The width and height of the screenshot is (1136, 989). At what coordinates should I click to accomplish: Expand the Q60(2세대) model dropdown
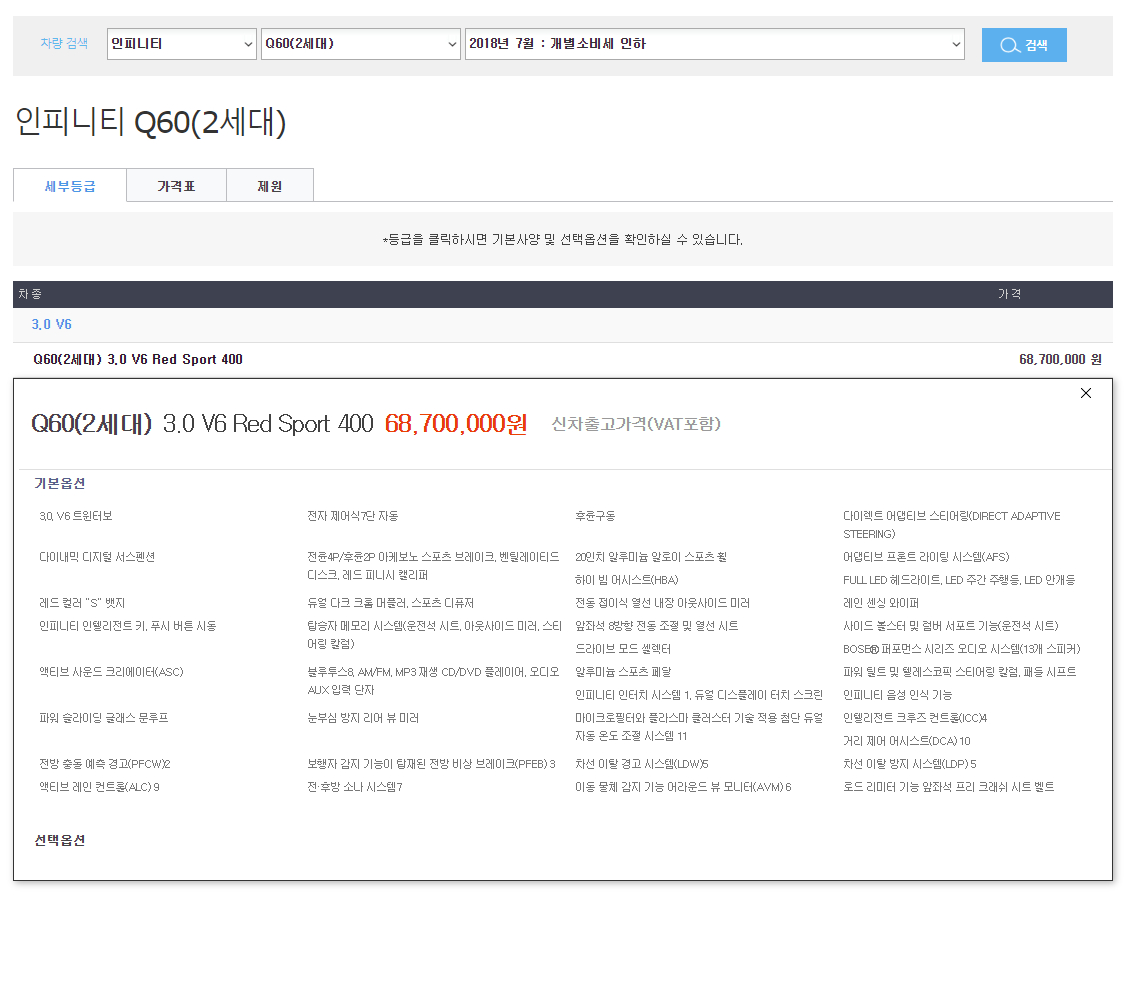pyautogui.click(x=360, y=44)
